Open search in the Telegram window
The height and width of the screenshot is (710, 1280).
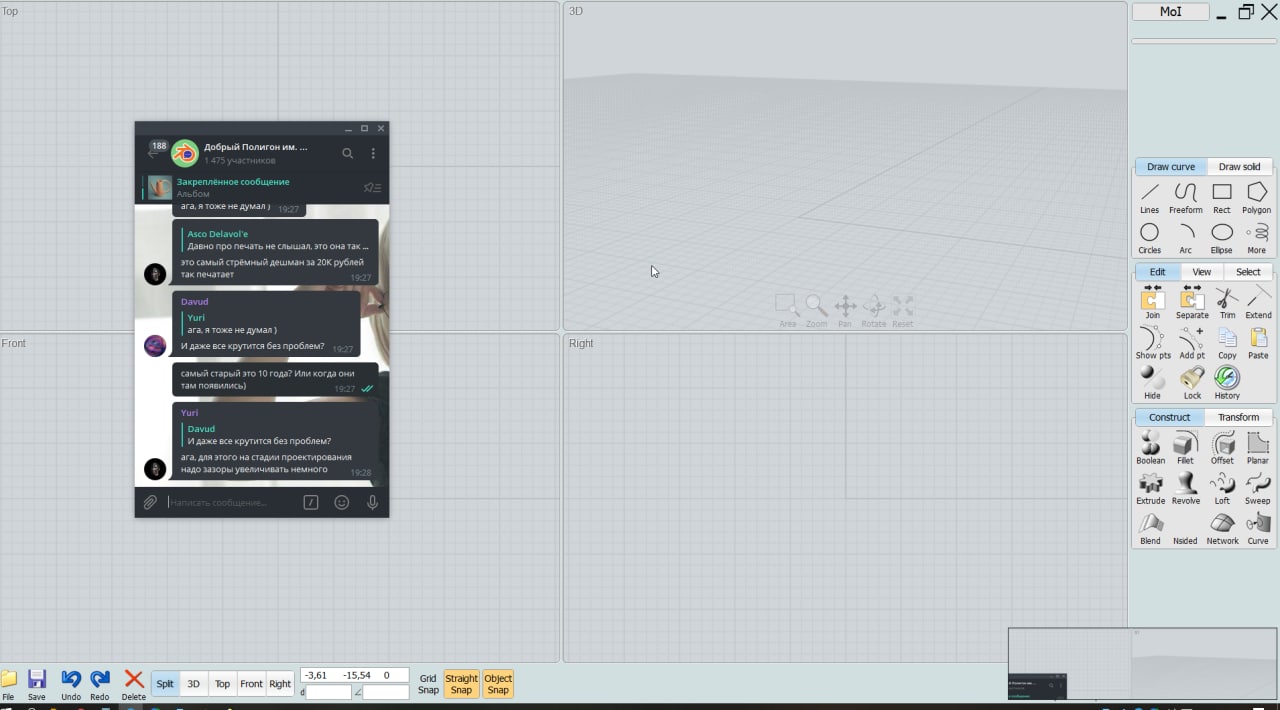(348, 153)
